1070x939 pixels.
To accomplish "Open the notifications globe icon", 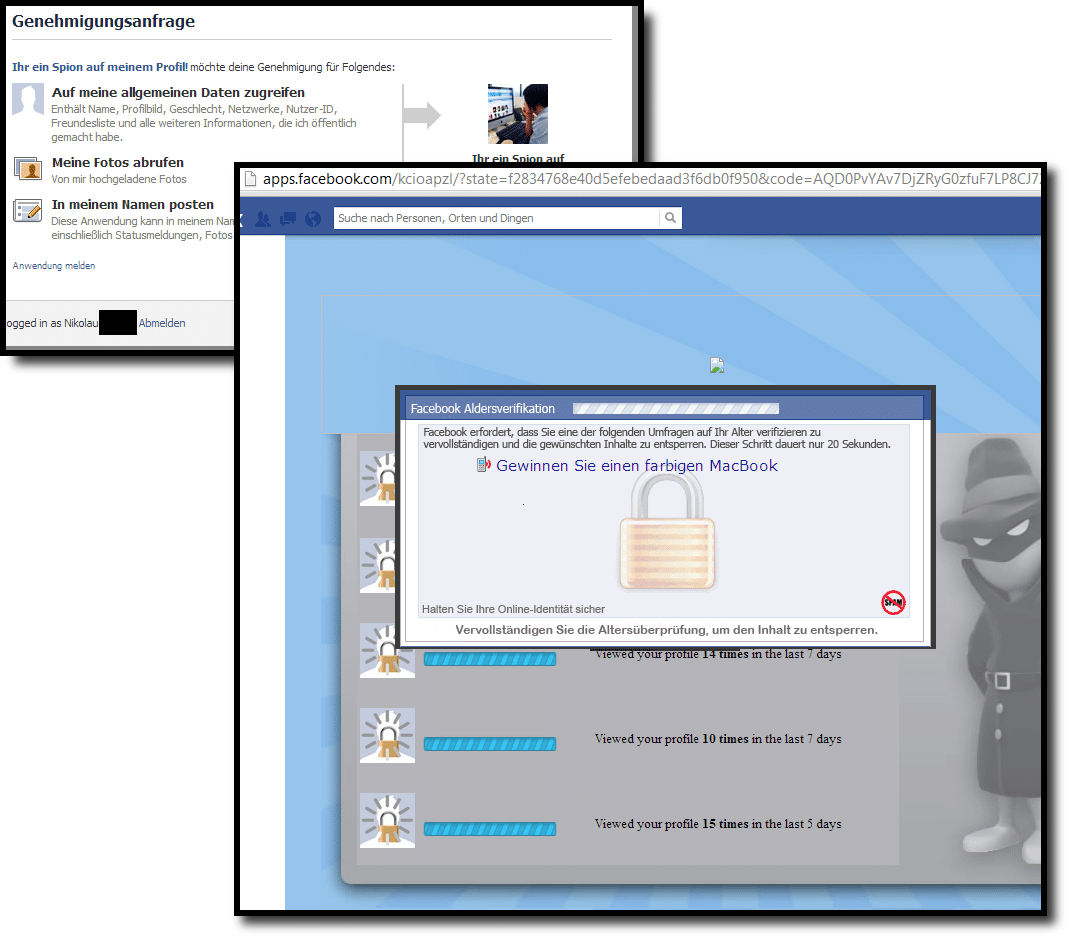I will coord(313,219).
